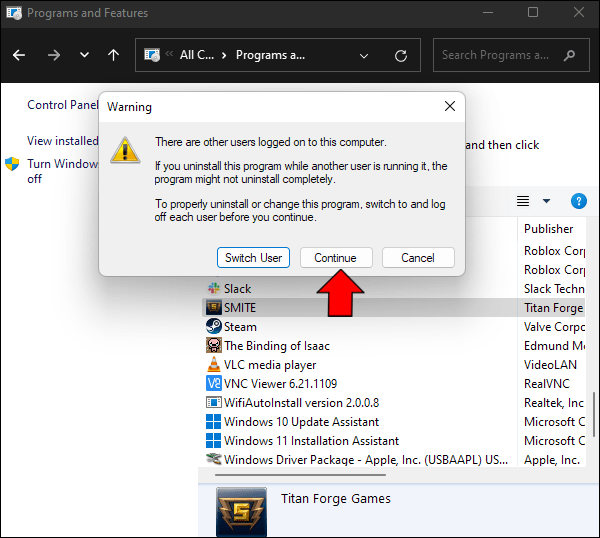Go back using the back arrow
Image resolution: width=600 pixels, height=538 pixels.
tap(19, 55)
